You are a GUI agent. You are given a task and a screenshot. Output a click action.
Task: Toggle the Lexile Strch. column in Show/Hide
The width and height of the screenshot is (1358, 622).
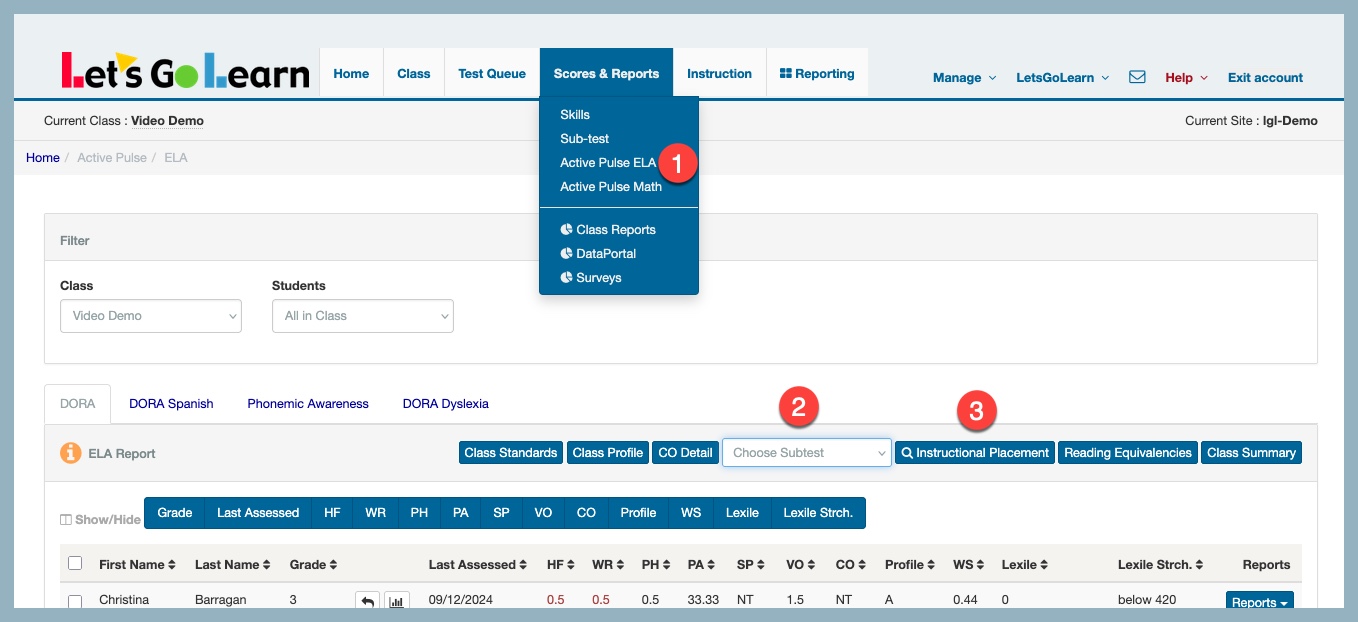[818, 513]
